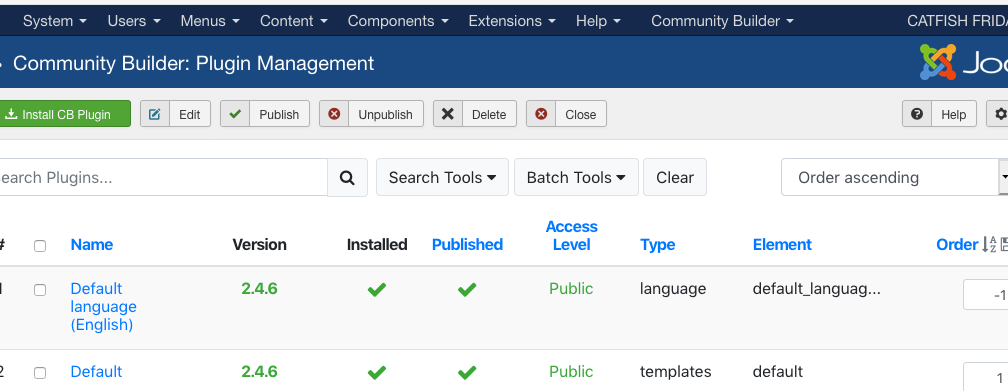Edit order field of Default language row
Viewport: 1008px width, 391px height.
tap(986, 295)
